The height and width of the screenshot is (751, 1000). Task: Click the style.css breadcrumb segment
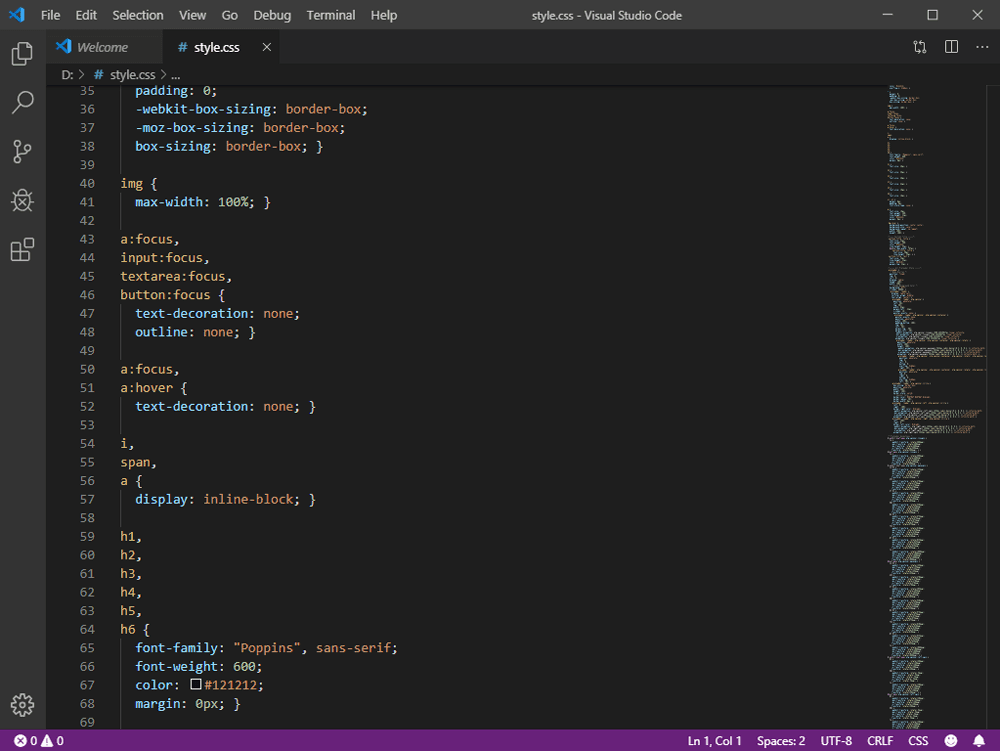(x=132, y=75)
